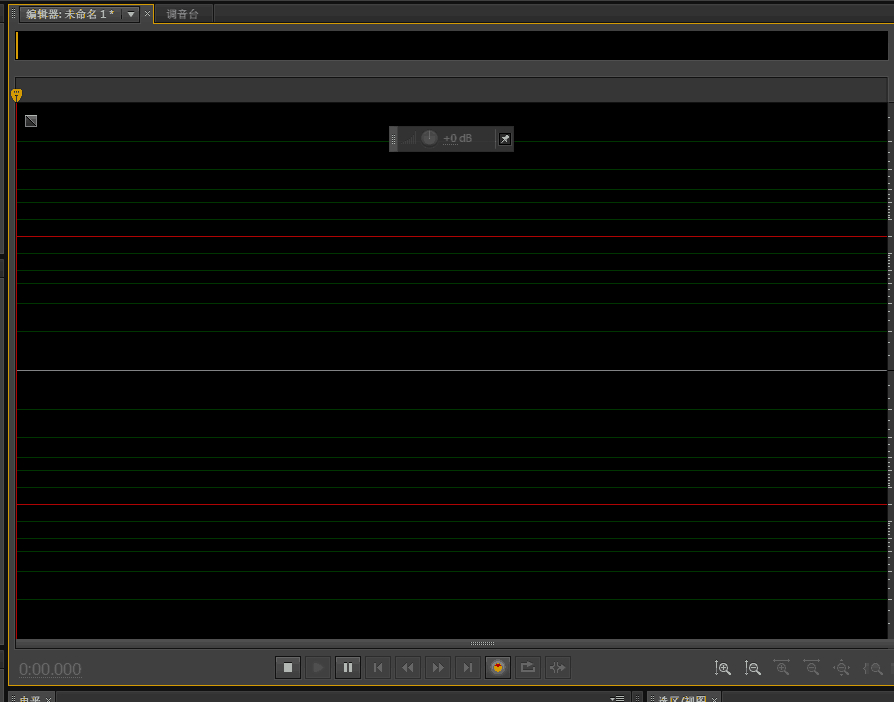
Task: Click the 0:00.000 time display
Action: 50,668
